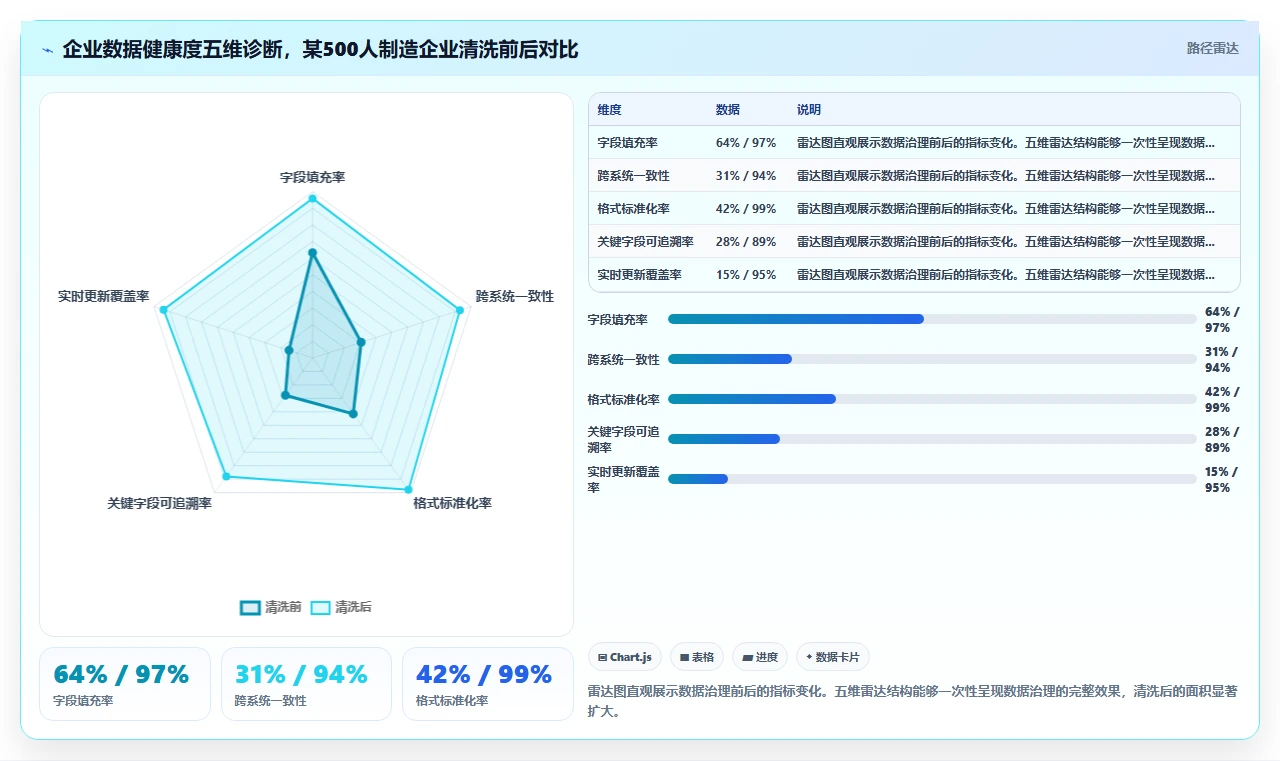Viewport: 1280px width, 761px height.
Task: Open the 42% / 99% 格式标准化率 KPI card
Action: 488,684
